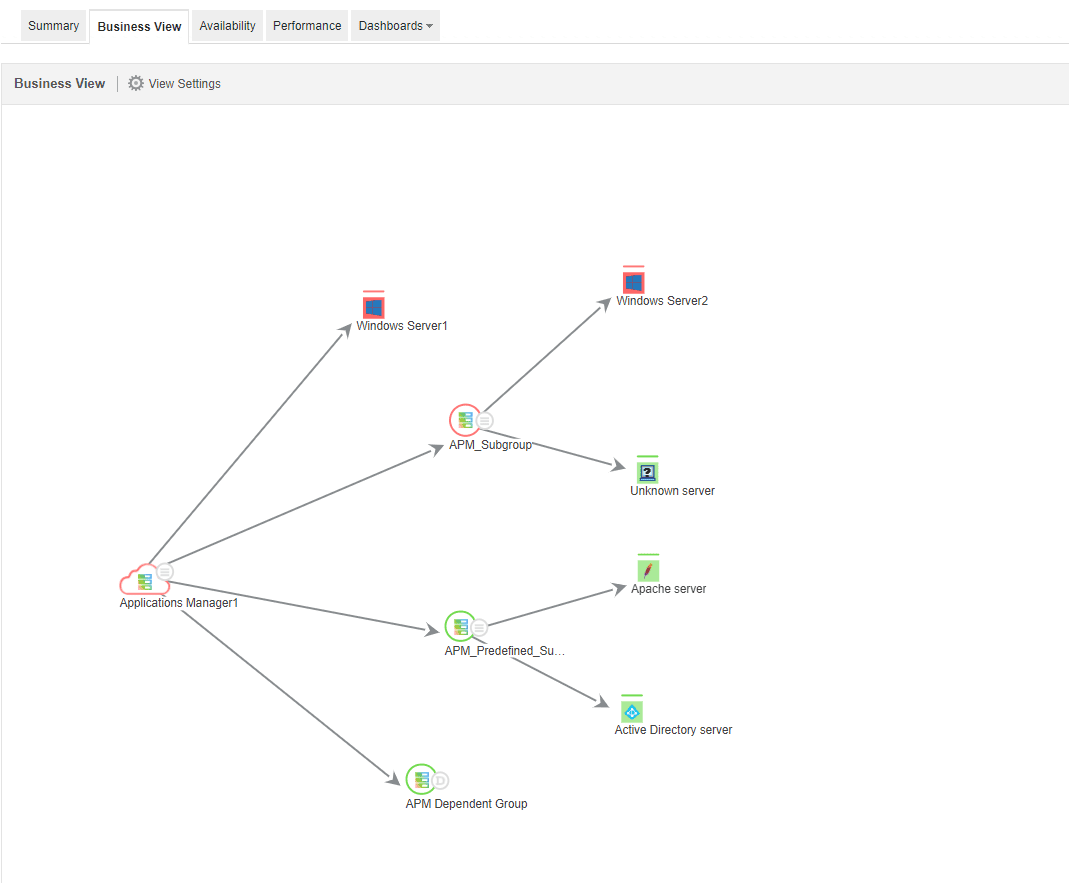Click the Applications Manager1 cloud icon
This screenshot has width=1069, height=883.
(144, 580)
